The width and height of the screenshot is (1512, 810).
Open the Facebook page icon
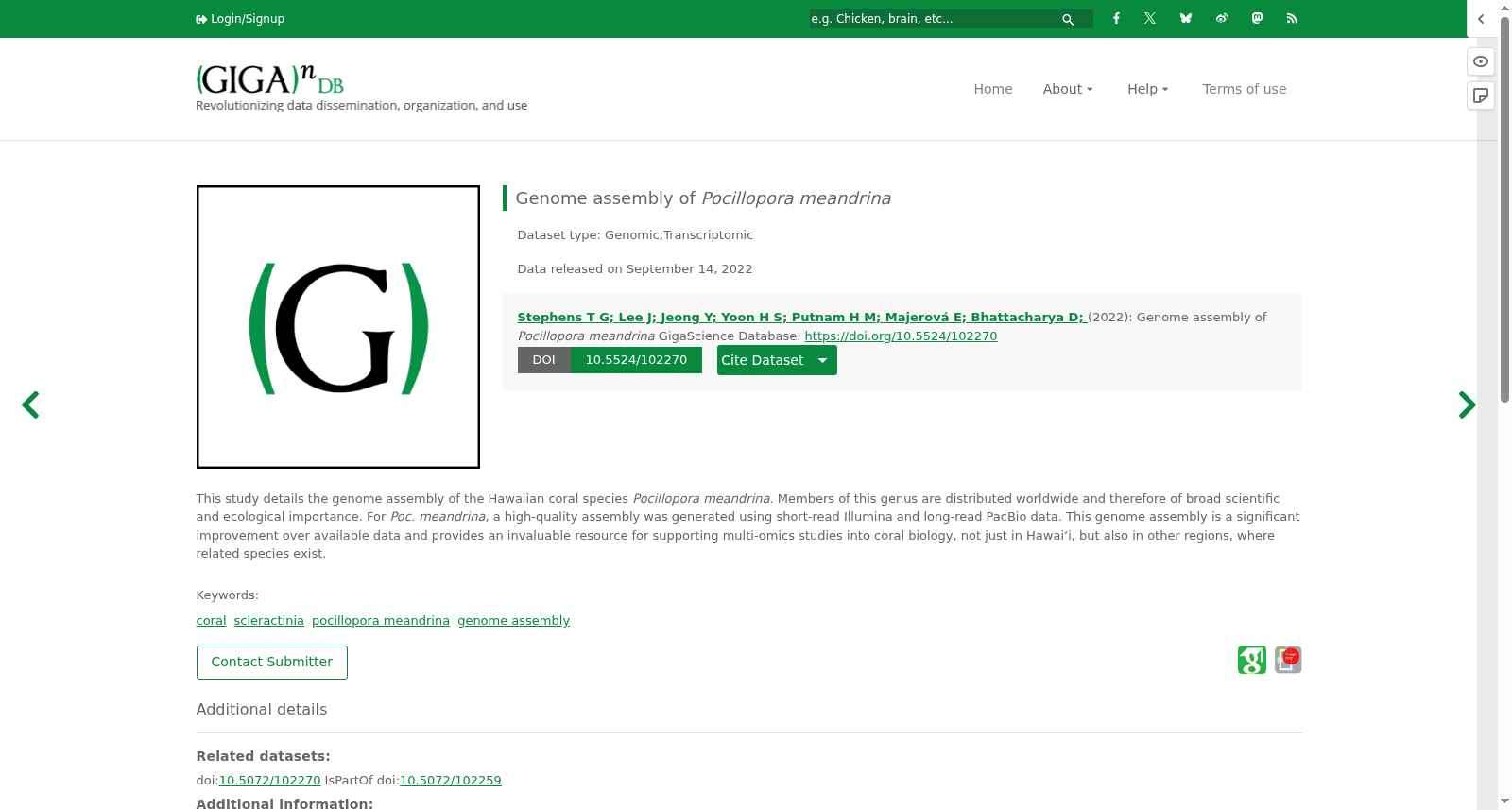1116,18
